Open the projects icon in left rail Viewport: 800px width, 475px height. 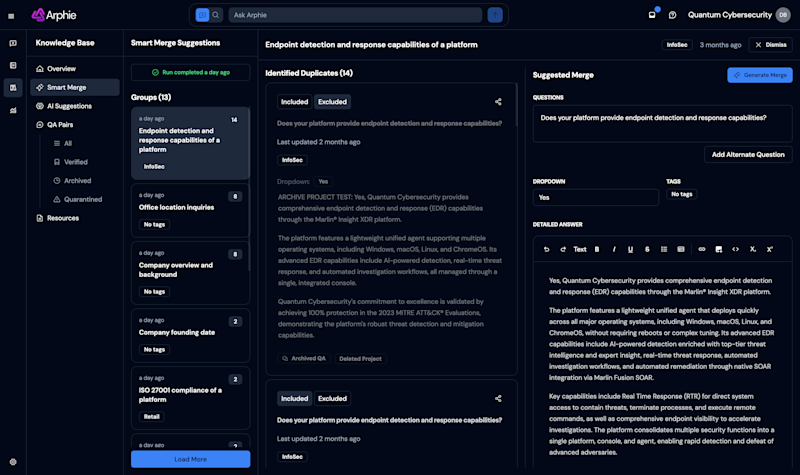pos(13,65)
